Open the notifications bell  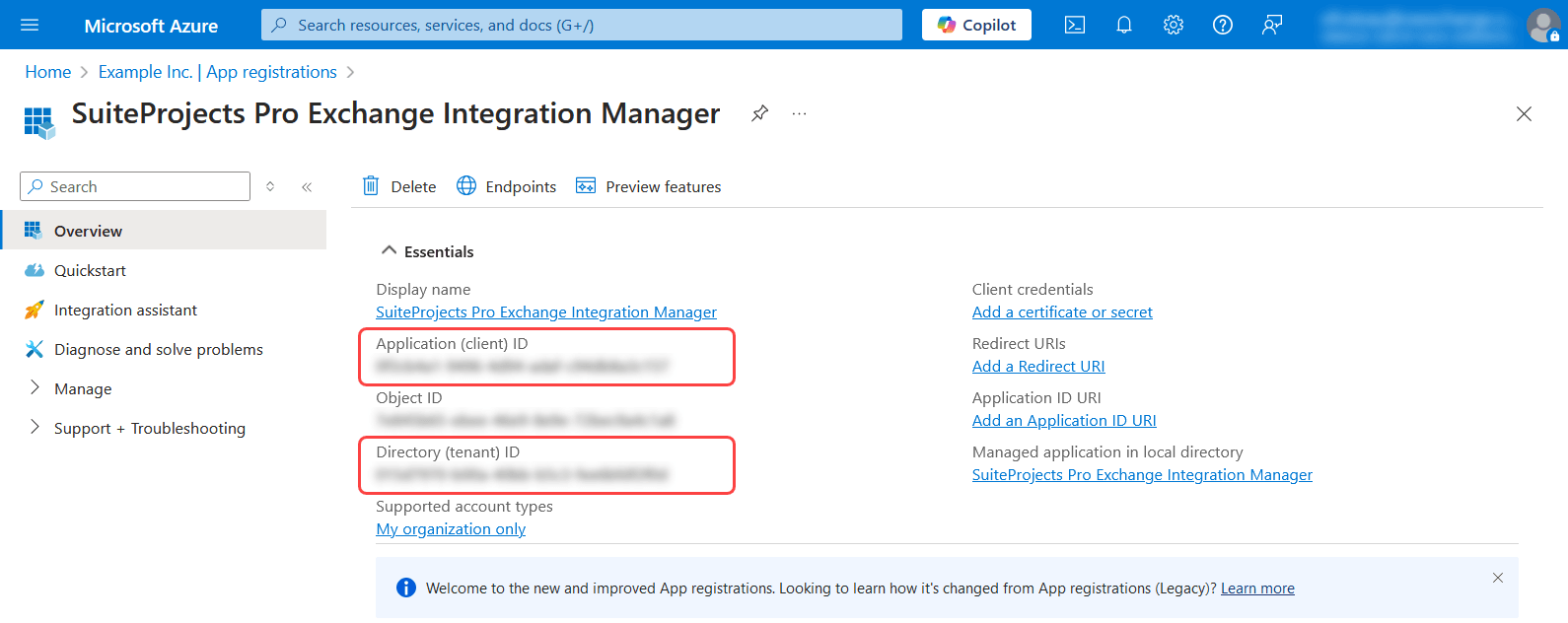coord(1124,25)
